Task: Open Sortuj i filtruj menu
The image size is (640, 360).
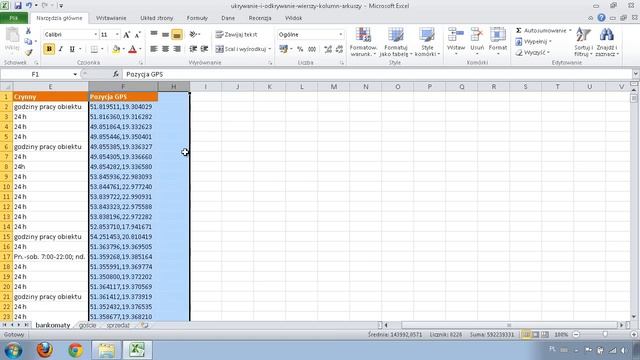Action: (x=583, y=42)
